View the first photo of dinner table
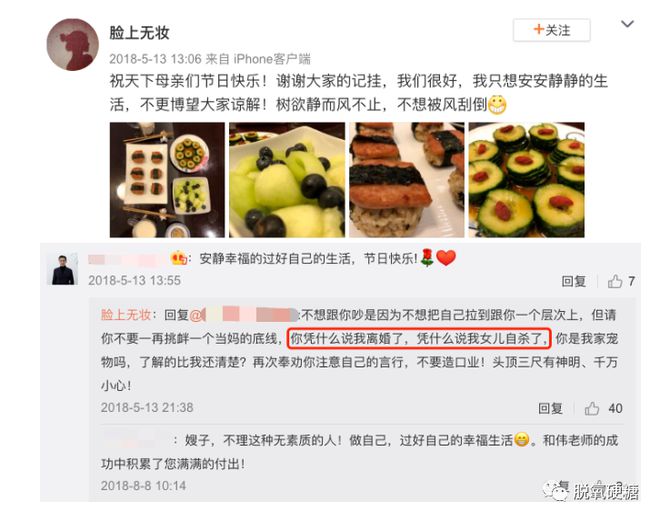Screen dimensions: 660x521 pyautogui.click(x=167, y=180)
